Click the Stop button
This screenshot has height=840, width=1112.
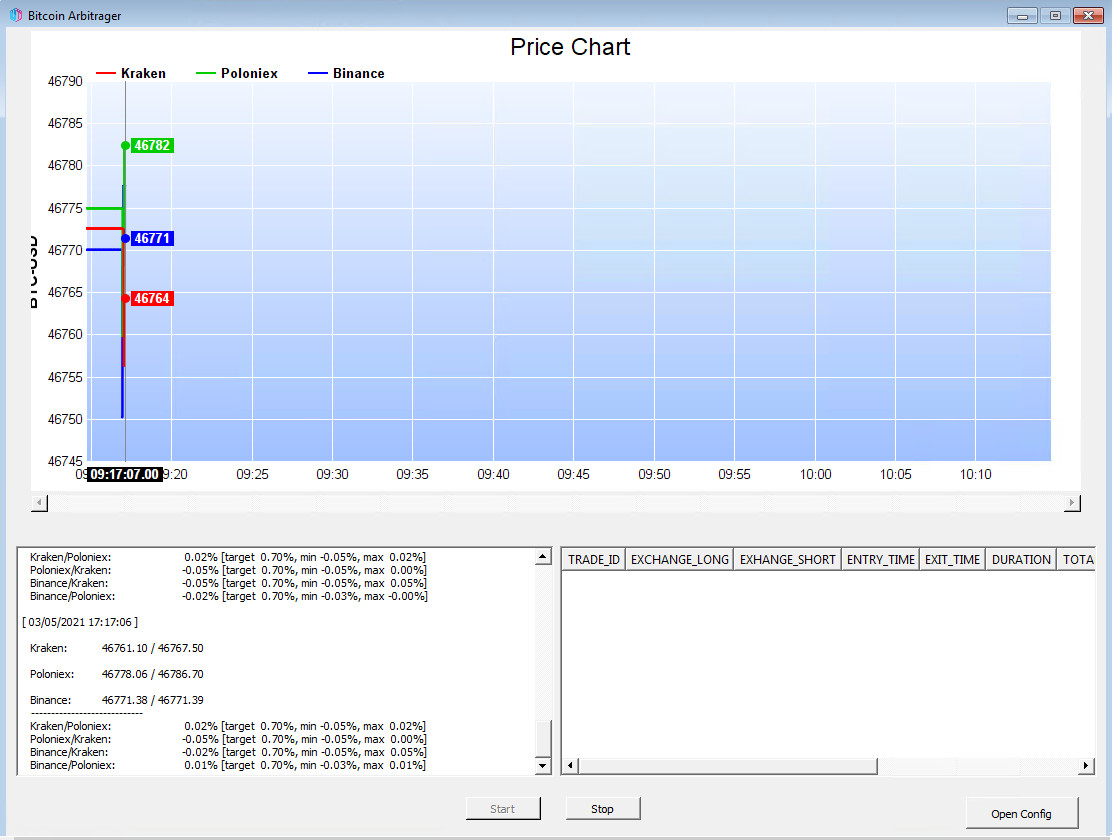point(602,809)
